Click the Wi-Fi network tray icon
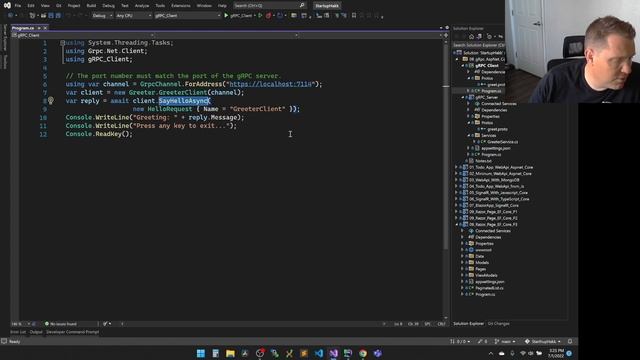Screen dimensions: 640x360 click(523, 353)
